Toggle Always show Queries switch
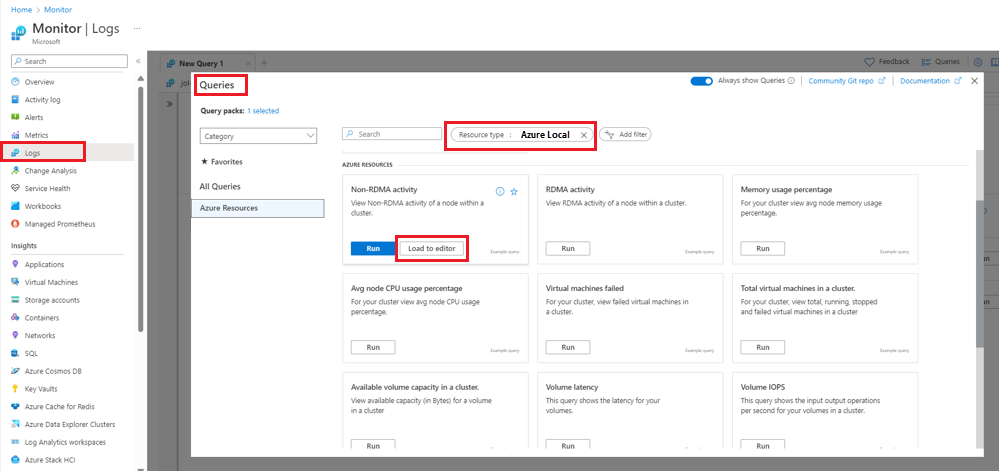 [x=701, y=81]
